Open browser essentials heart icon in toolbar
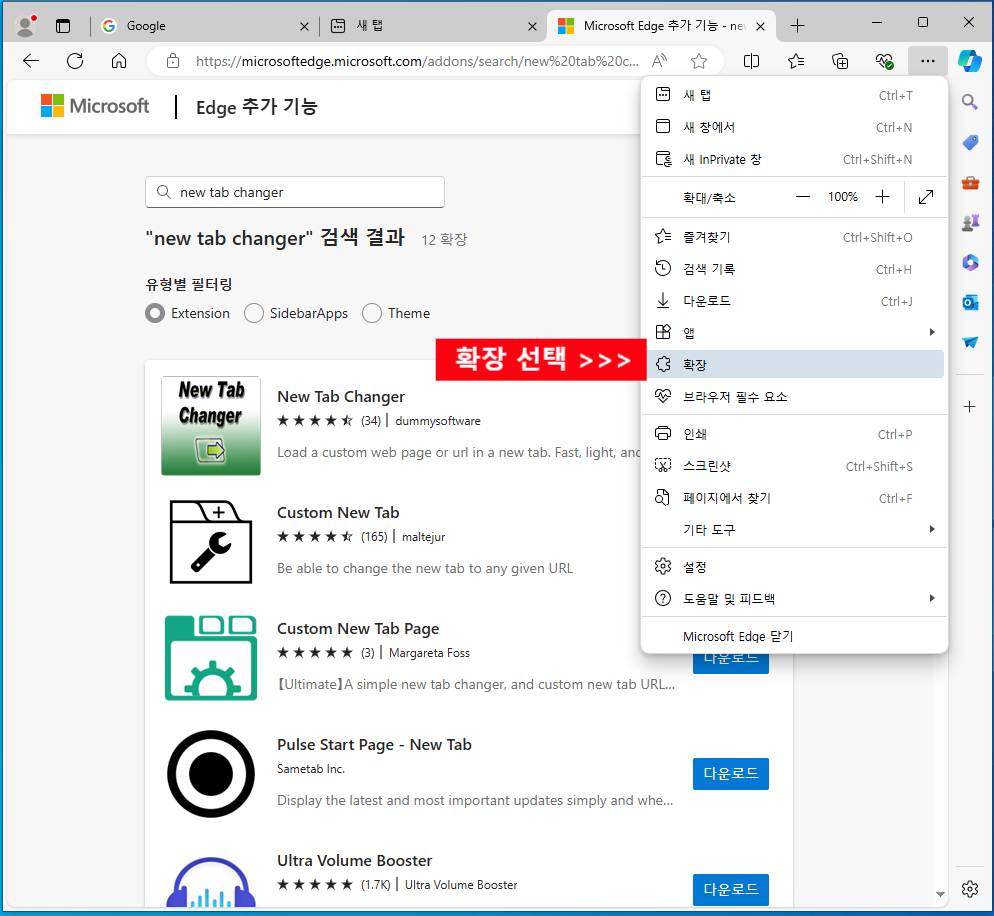The height and width of the screenshot is (916, 994). [x=884, y=61]
